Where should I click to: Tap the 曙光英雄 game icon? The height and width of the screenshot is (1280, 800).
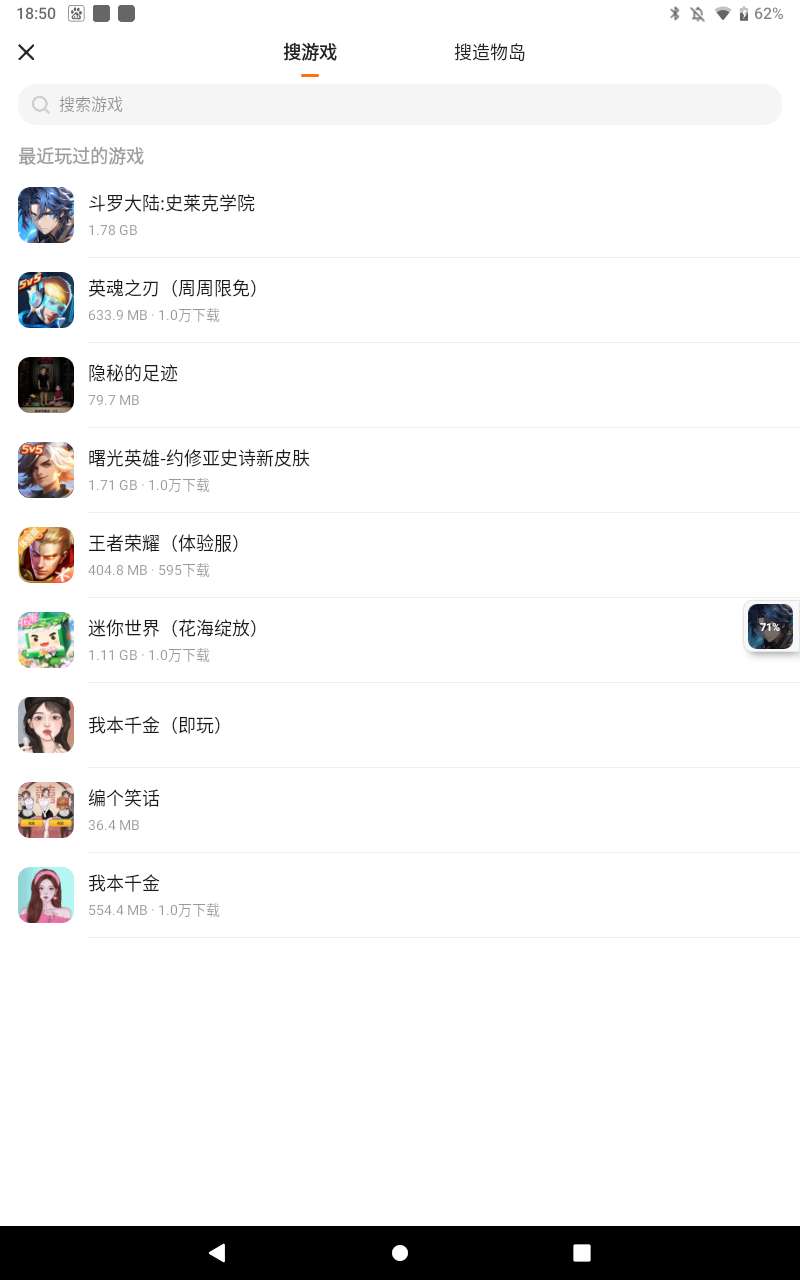pyautogui.click(x=46, y=470)
